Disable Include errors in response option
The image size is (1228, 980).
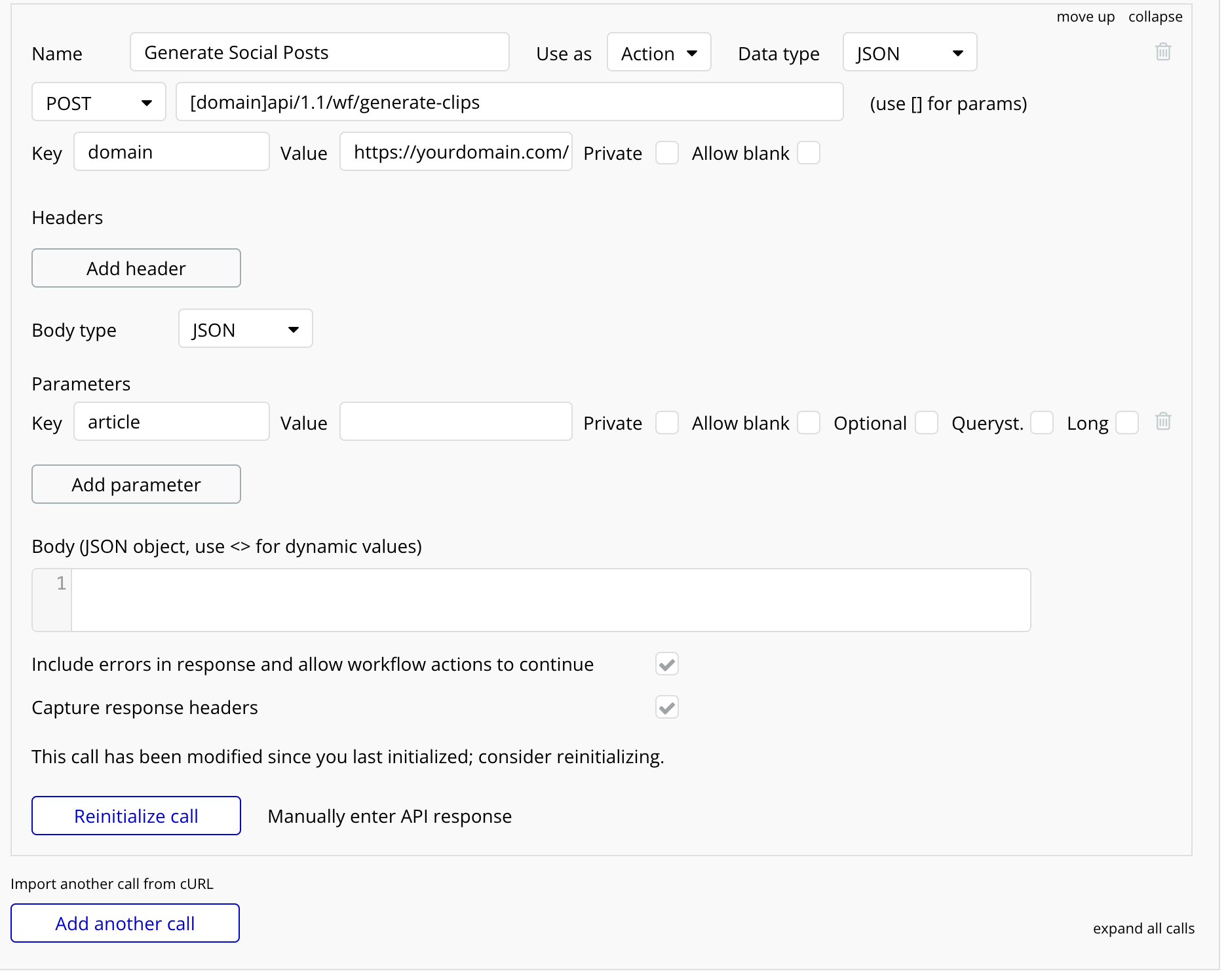coord(666,664)
